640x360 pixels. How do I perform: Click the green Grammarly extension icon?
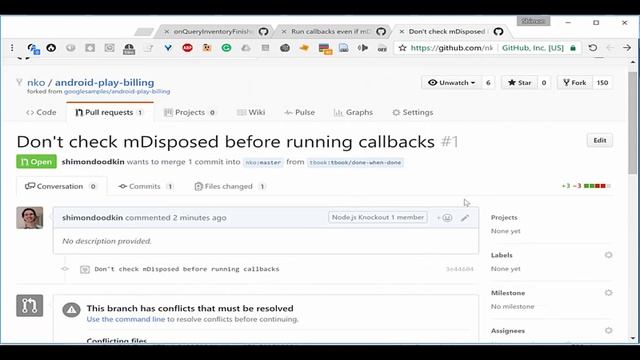(x=227, y=48)
